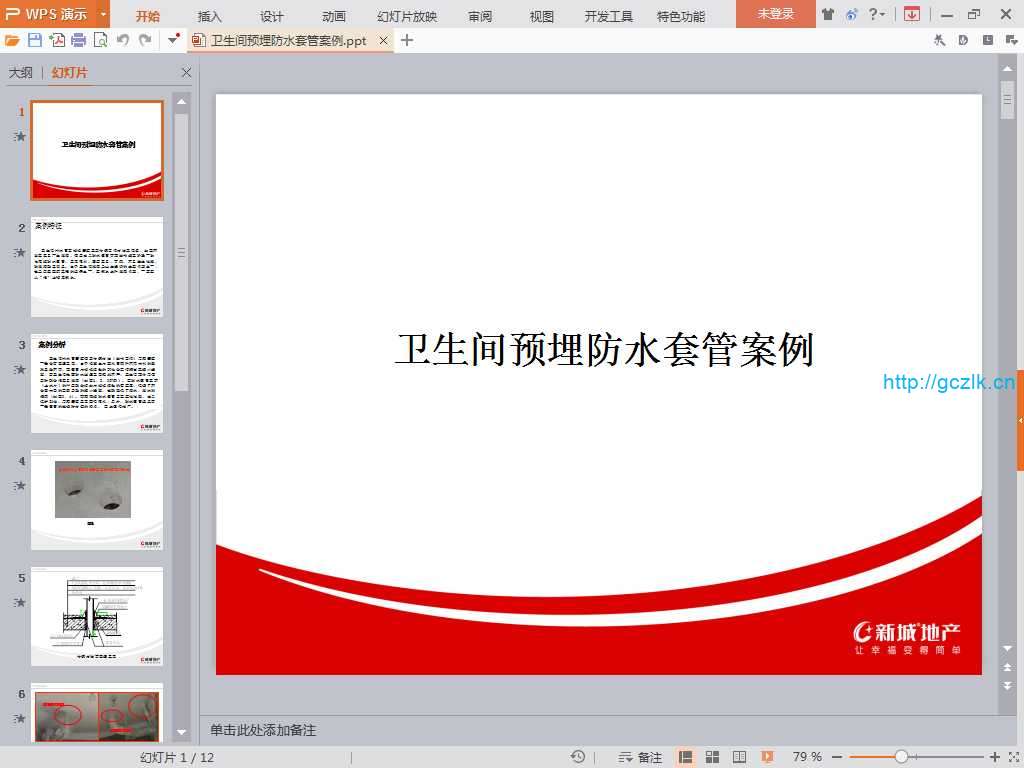Switch to slide sorter view
1024x768 pixels.
[x=713, y=757]
